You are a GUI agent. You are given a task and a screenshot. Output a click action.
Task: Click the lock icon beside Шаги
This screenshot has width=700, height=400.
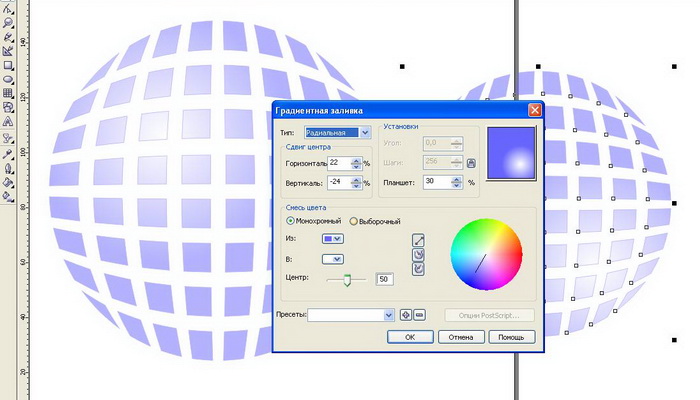pos(471,163)
